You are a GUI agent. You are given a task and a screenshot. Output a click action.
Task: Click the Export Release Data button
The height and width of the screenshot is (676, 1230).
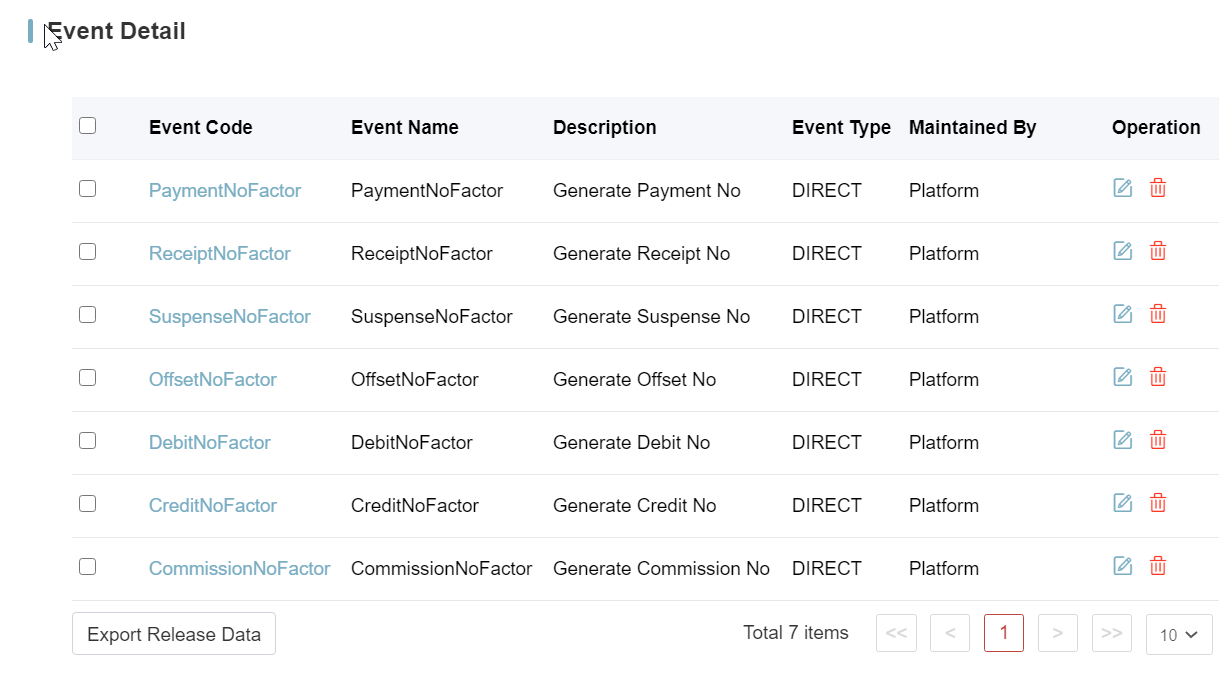(174, 634)
